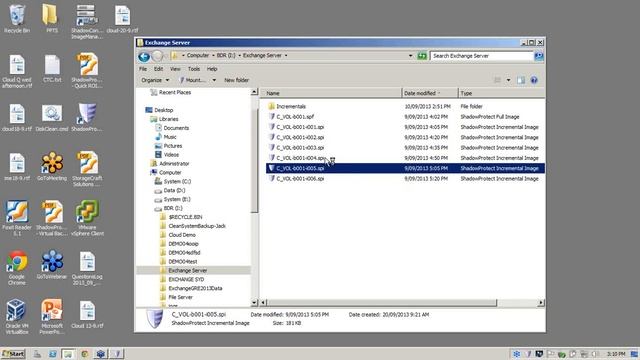Open the View menu
640x360 pixels.
click(175, 69)
